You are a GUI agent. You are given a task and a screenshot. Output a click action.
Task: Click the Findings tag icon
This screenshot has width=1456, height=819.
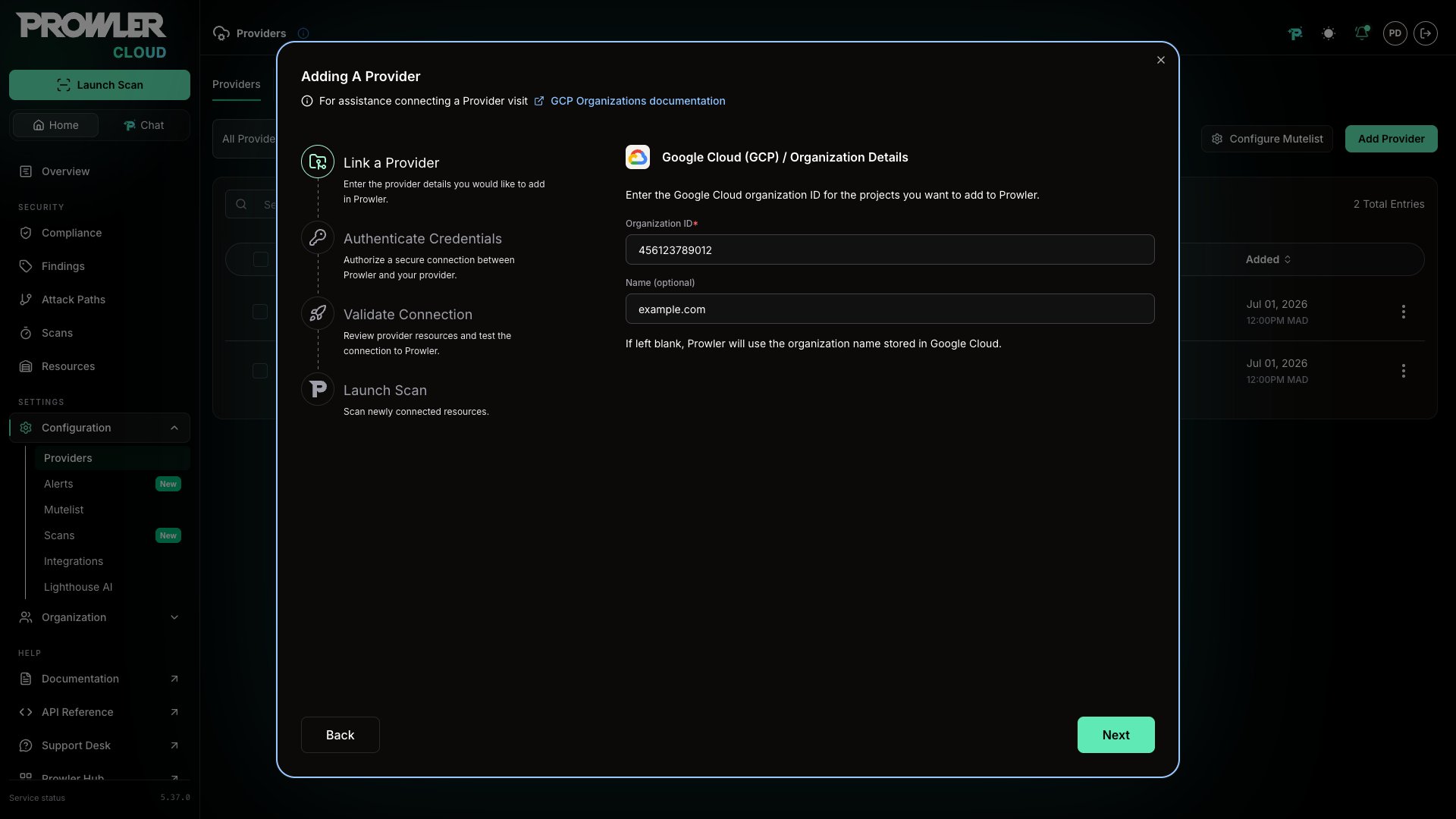(26, 266)
